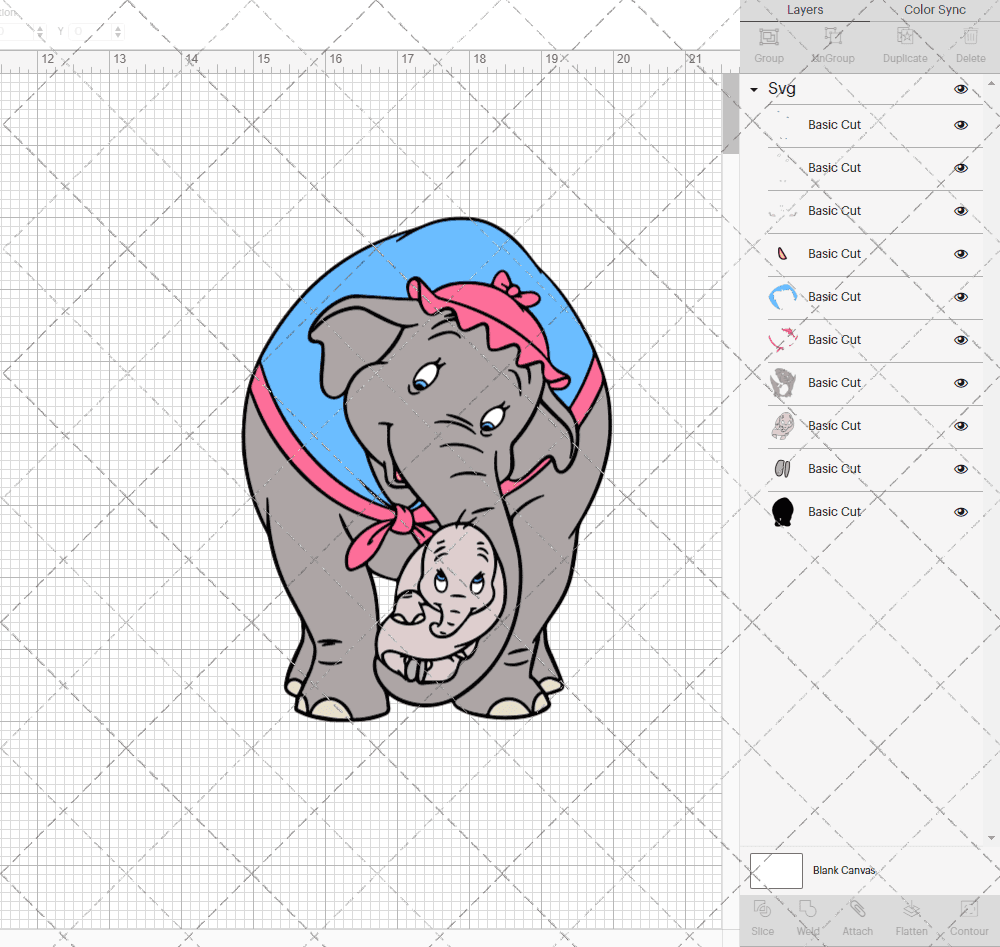Select the blue blanket layer thumbnail
The width and height of the screenshot is (1000, 947).
[783, 297]
